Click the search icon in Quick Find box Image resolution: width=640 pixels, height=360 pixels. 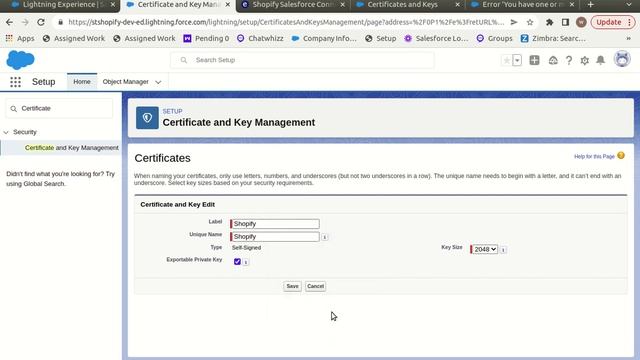tap(13, 109)
